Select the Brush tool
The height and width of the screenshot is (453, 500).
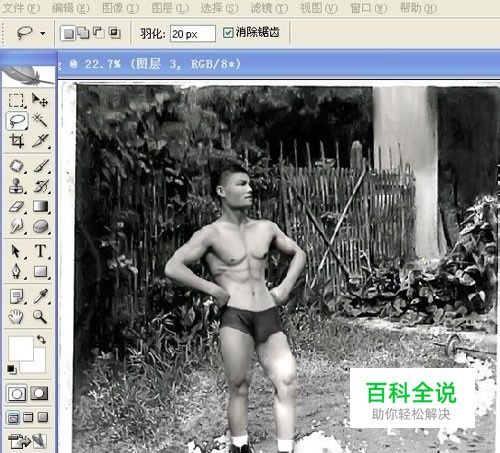pos(41,166)
